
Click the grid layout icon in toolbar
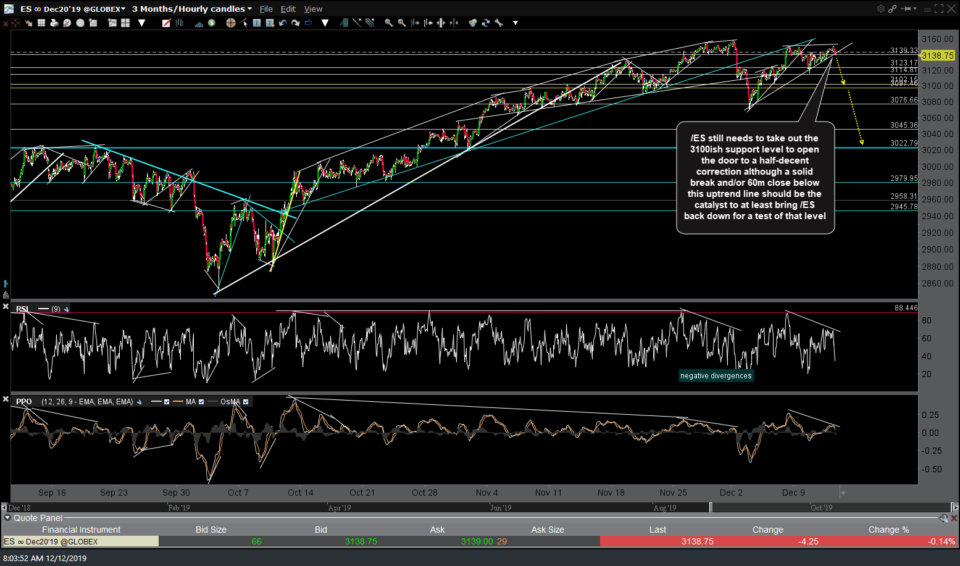coord(41,23)
